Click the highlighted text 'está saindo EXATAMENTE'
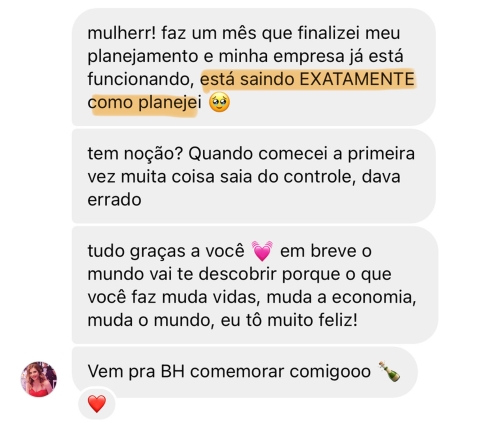This screenshot has width=500, height=426. click(x=307, y=79)
